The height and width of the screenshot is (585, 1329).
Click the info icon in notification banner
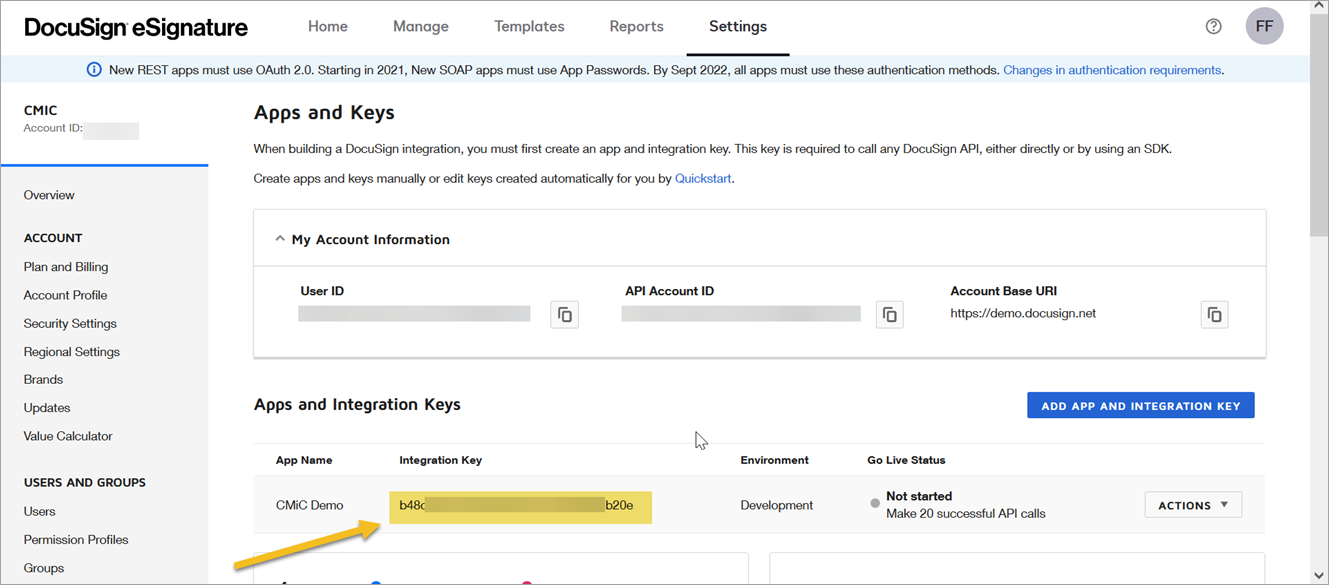click(94, 70)
